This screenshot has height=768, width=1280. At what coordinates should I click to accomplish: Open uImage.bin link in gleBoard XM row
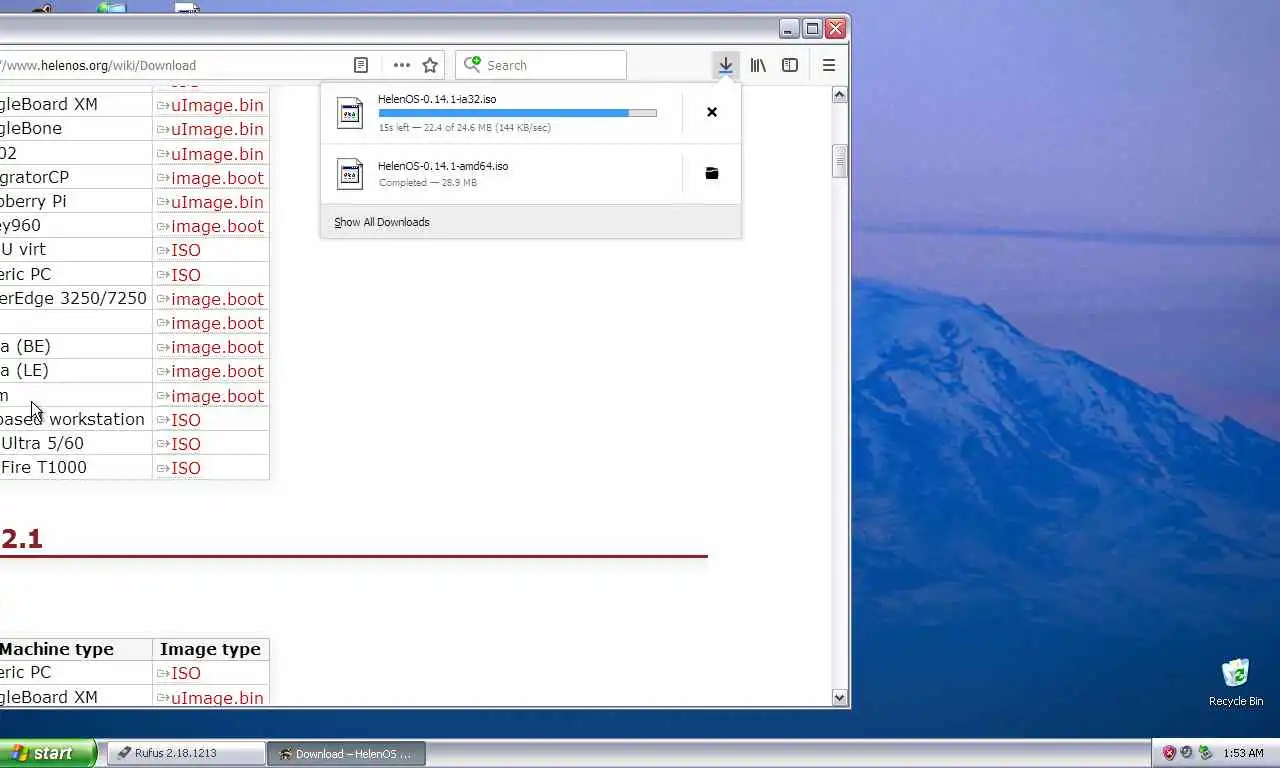coord(217,105)
